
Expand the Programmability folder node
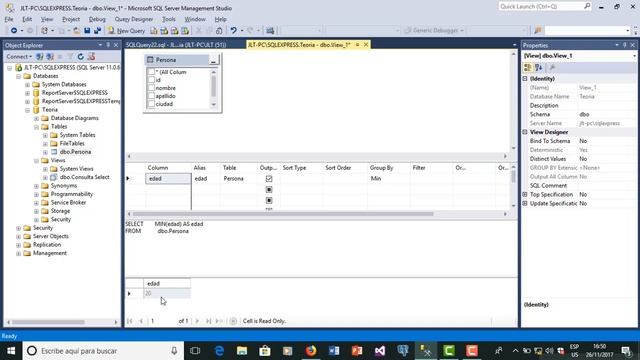[36, 194]
